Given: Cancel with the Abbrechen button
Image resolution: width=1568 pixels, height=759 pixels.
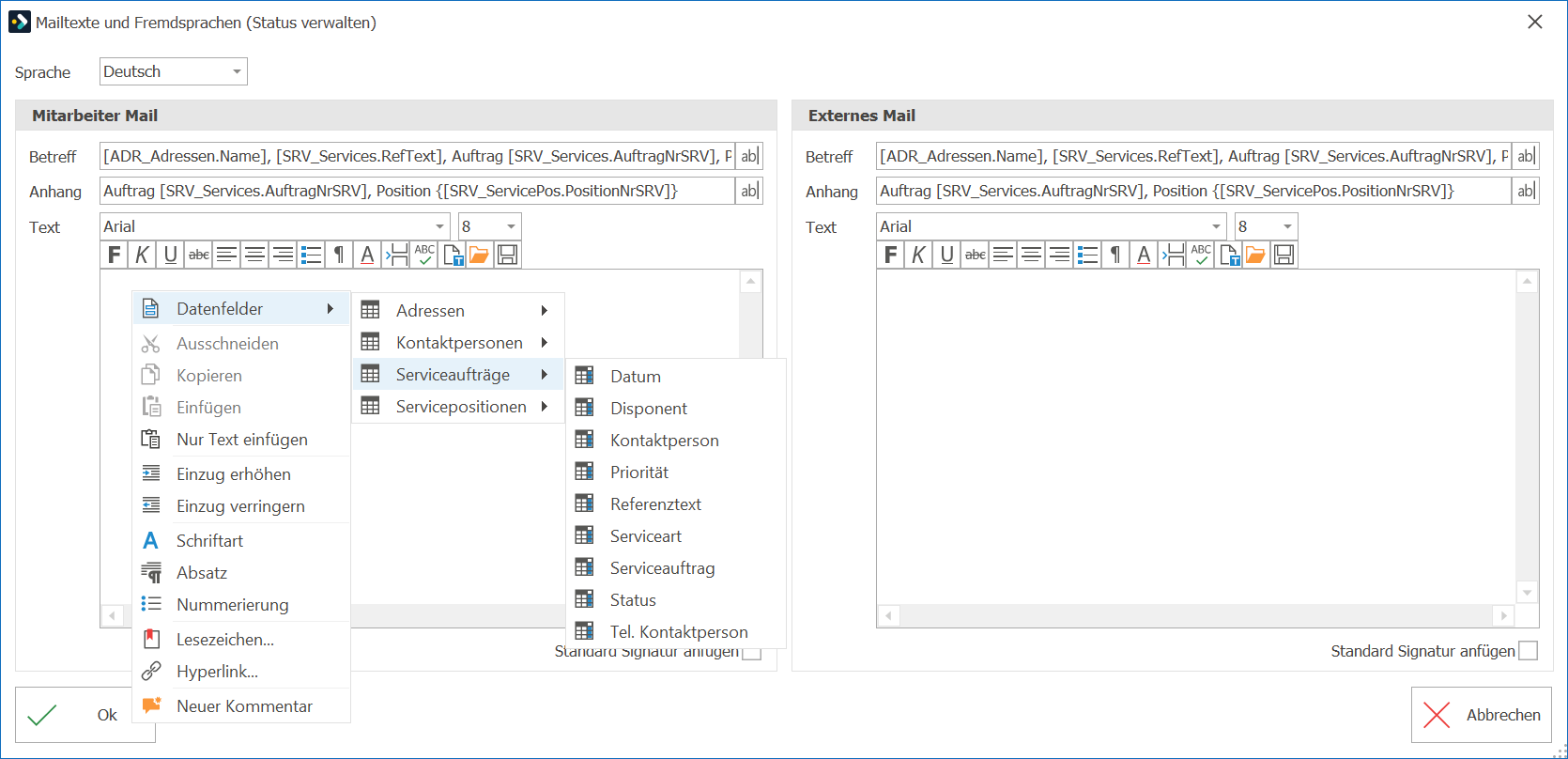Looking at the screenshot, I should [1482, 715].
